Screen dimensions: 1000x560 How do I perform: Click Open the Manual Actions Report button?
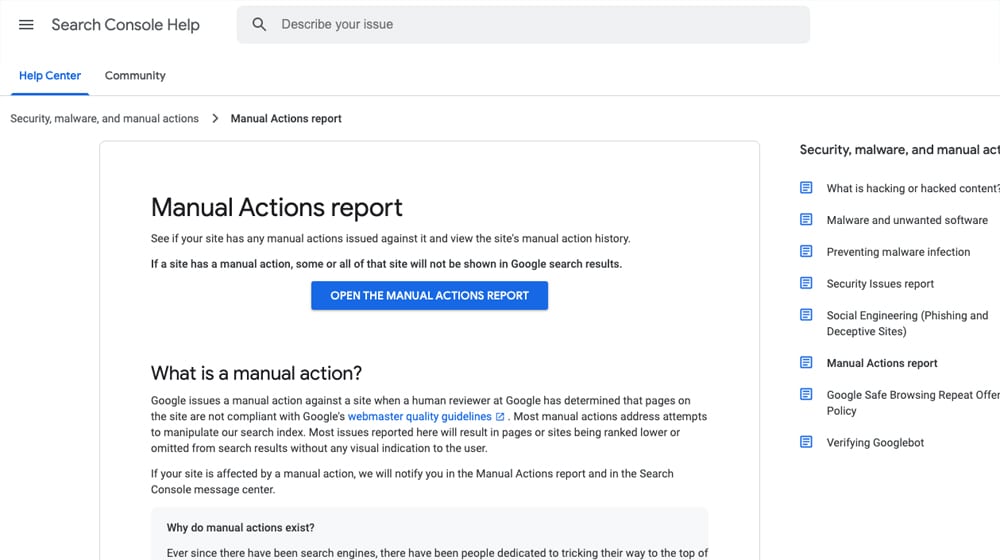429,296
